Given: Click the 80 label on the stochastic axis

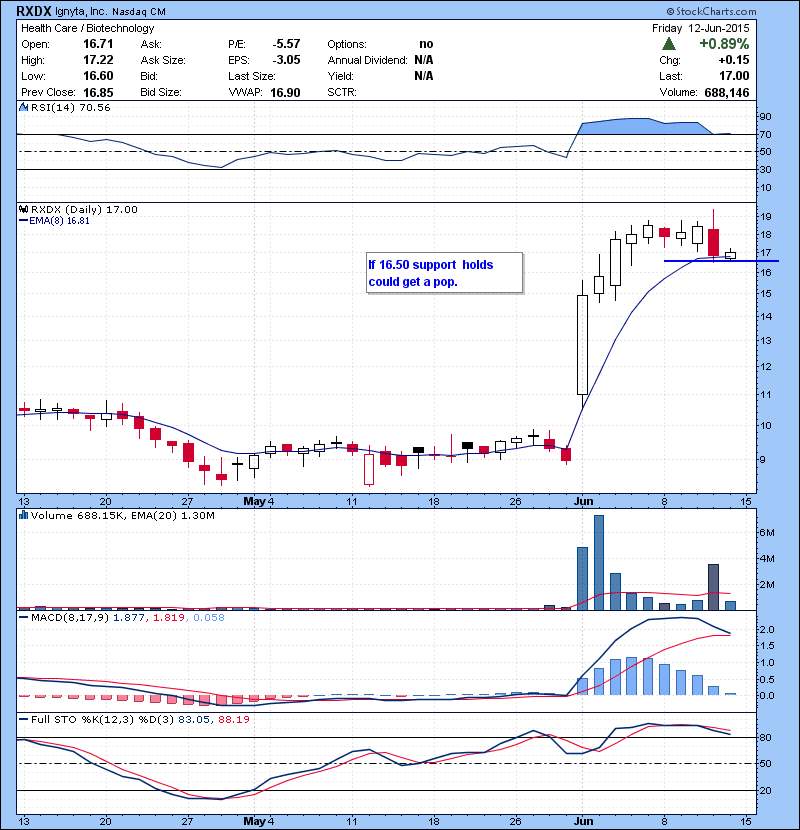Looking at the screenshot, I should click(x=766, y=737).
